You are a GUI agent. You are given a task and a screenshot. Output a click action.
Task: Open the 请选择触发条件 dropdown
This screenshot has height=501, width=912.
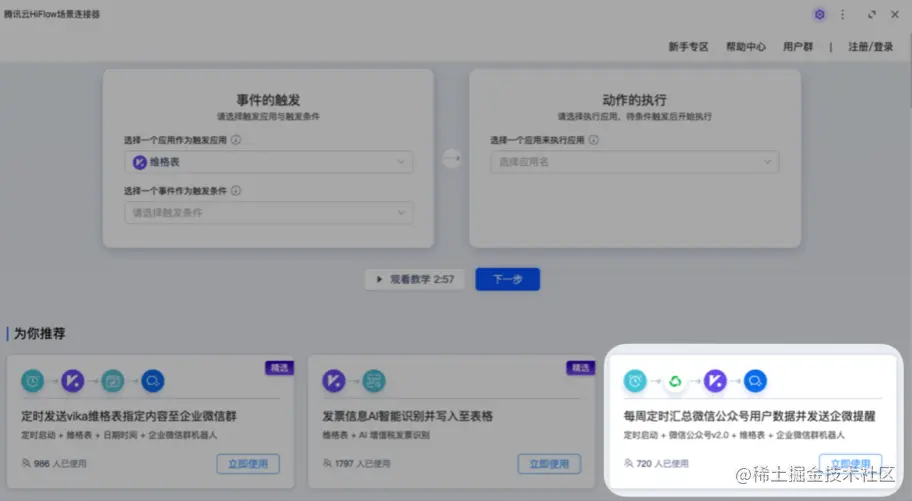click(x=269, y=212)
